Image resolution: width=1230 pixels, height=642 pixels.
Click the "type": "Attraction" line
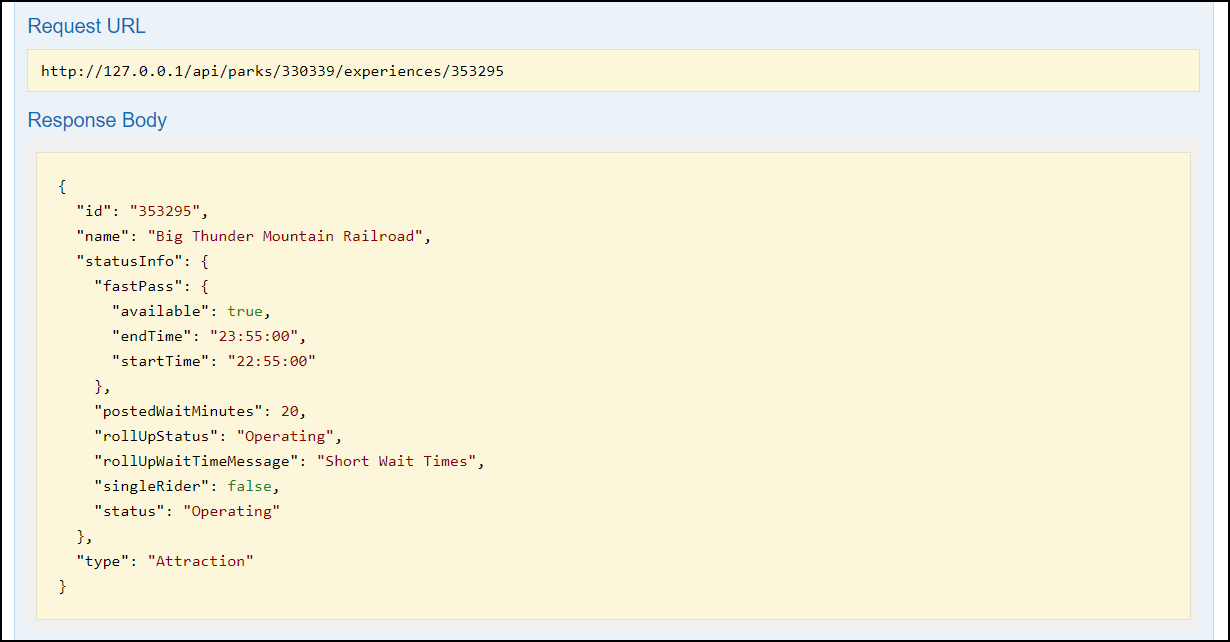(165, 561)
